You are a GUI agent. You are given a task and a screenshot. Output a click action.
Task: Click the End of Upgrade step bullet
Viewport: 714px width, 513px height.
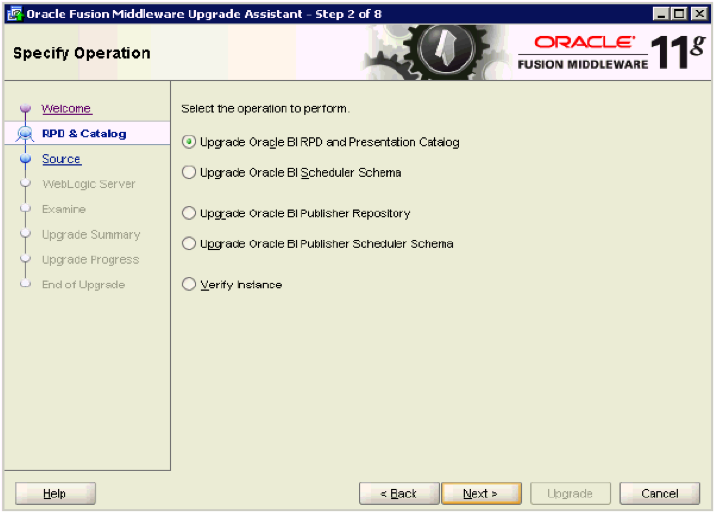tap(26, 284)
